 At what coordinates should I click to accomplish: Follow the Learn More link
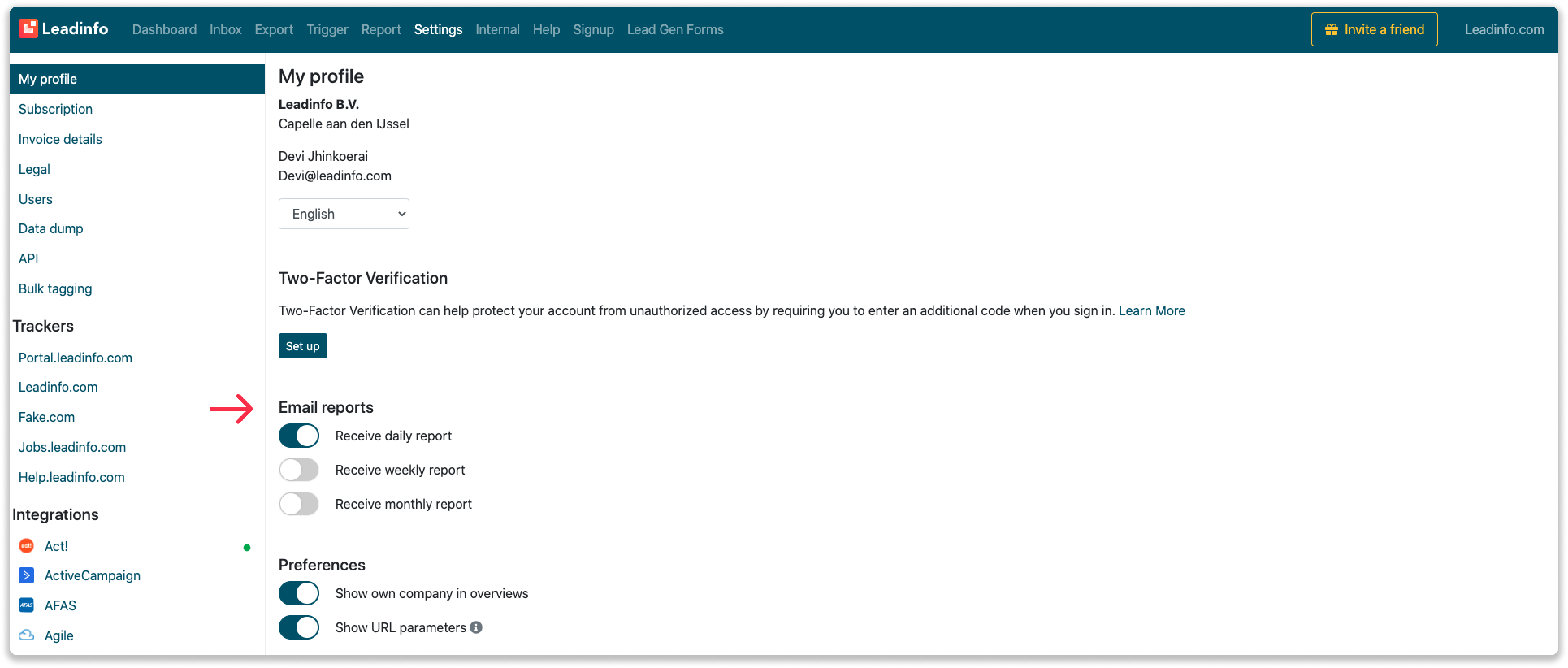point(1152,310)
